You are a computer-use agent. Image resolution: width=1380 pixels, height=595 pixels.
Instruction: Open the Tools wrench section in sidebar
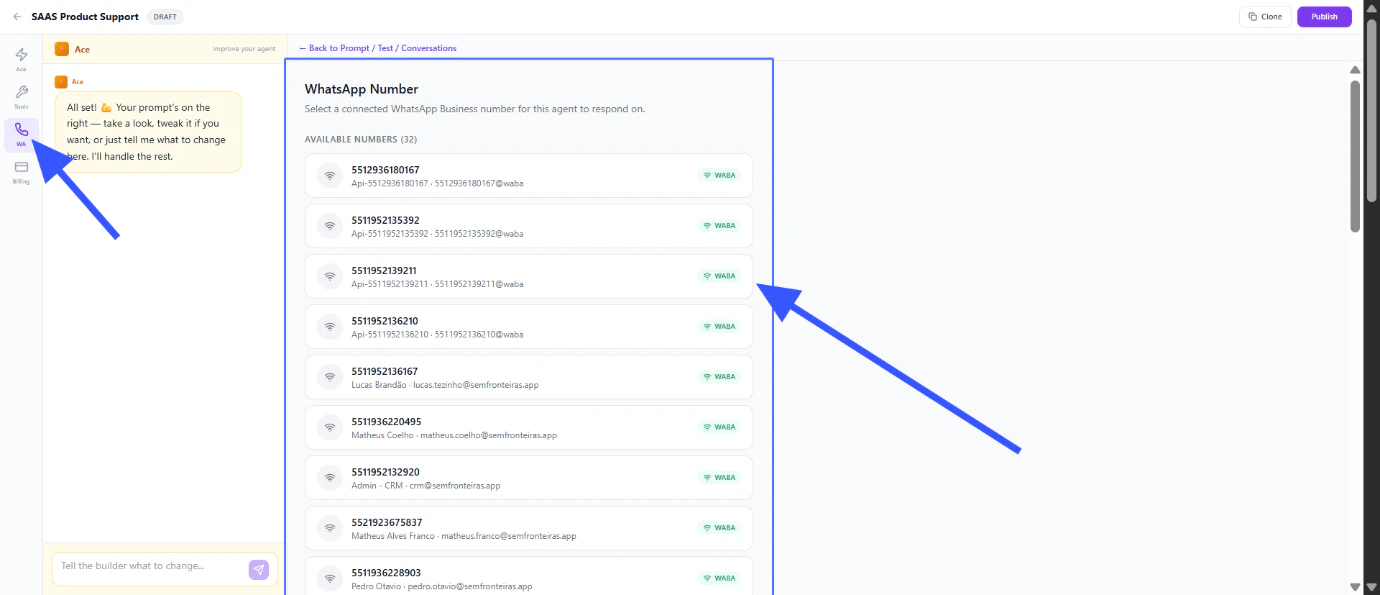21,96
